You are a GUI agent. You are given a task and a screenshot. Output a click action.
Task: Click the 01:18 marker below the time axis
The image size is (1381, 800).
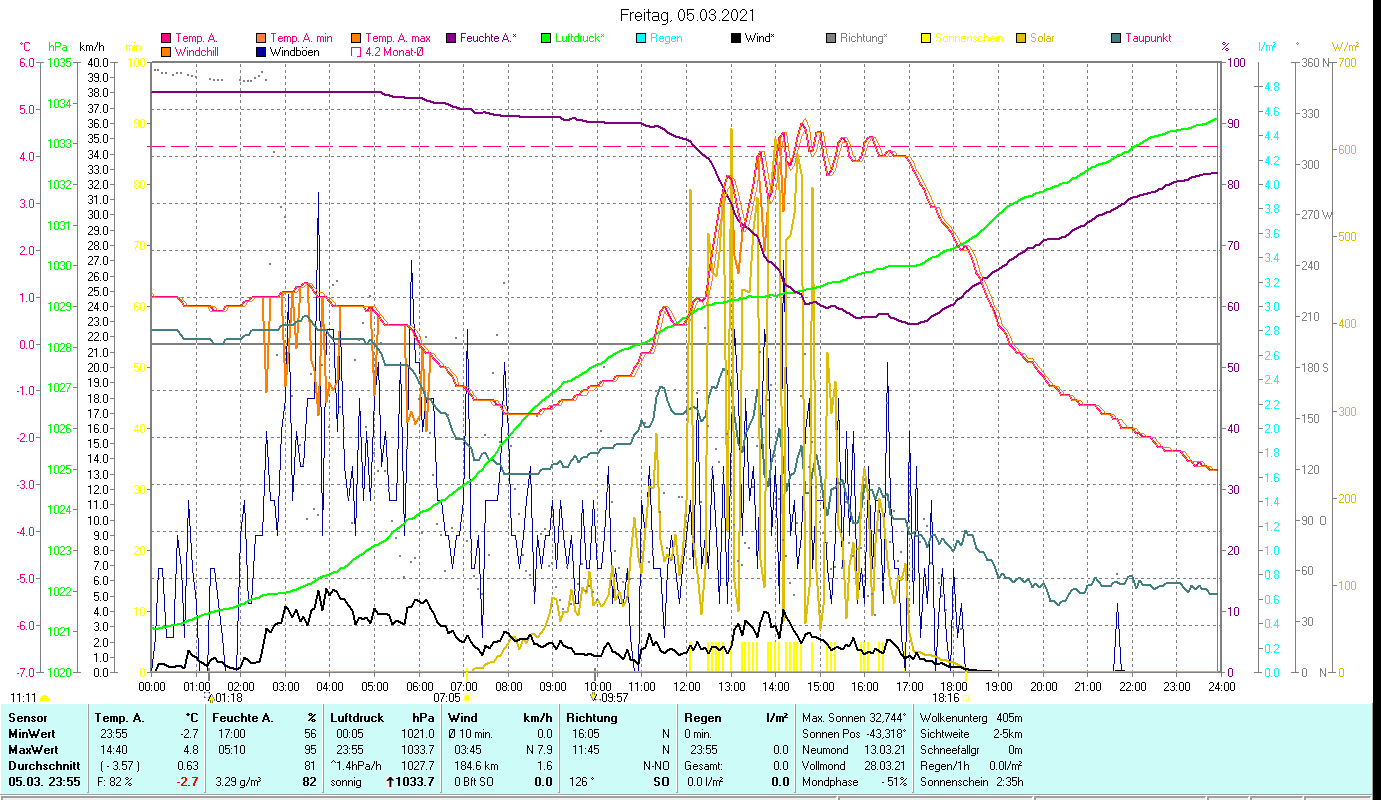click(x=210, y=698)
